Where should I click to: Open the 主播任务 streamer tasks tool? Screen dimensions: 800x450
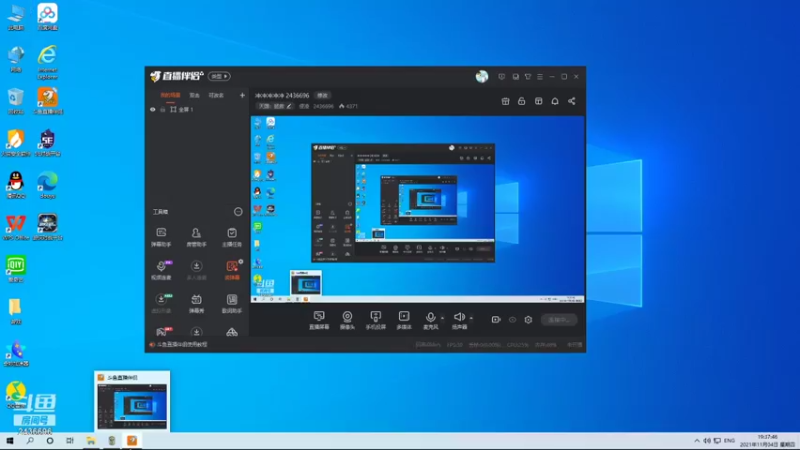(232, 237)
